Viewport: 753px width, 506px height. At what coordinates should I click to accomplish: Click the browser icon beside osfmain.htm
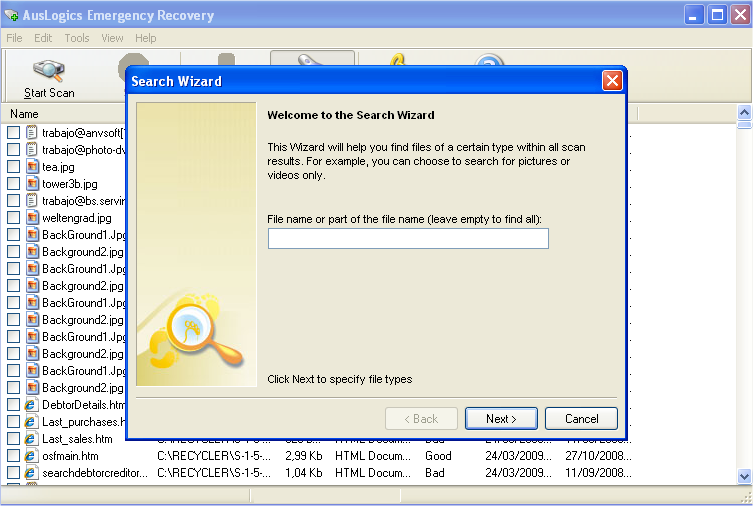pos(30,456)
